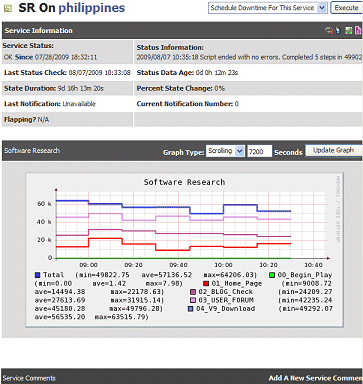
Task: Click the 10:00 time axis label
Action: pos(223,265)
